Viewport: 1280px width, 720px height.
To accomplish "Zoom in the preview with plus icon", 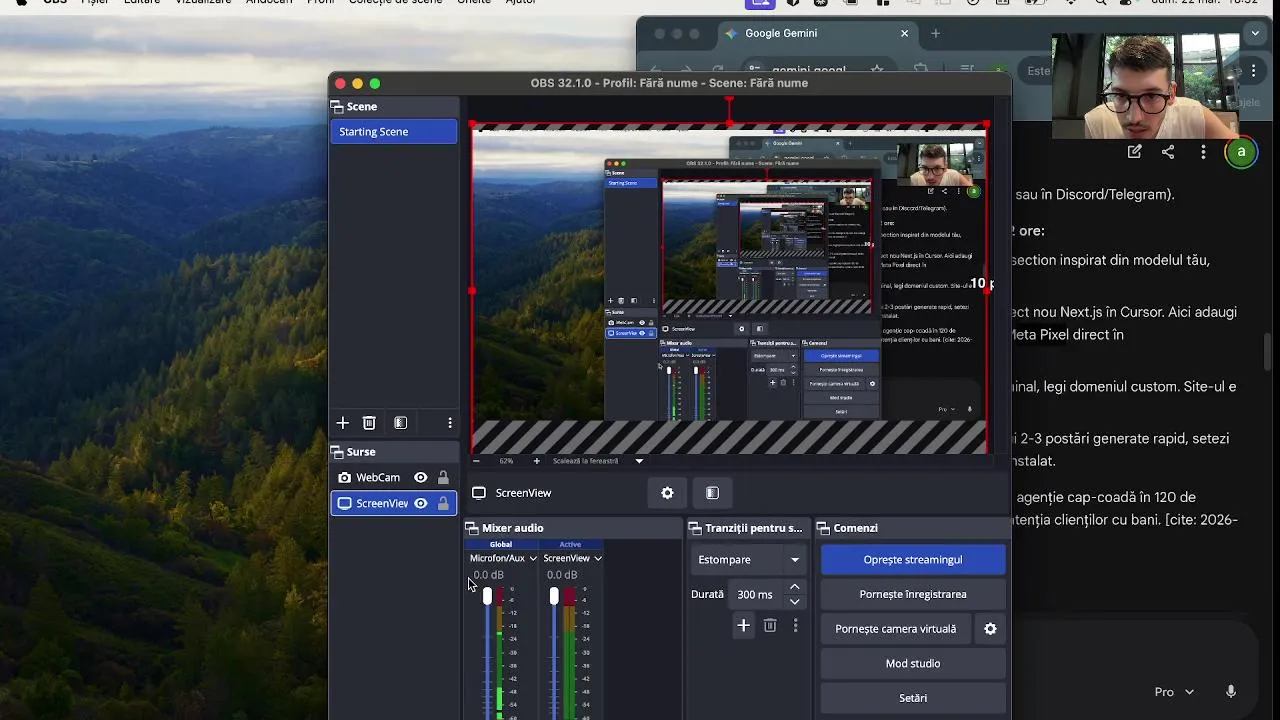I will point(537,461).
